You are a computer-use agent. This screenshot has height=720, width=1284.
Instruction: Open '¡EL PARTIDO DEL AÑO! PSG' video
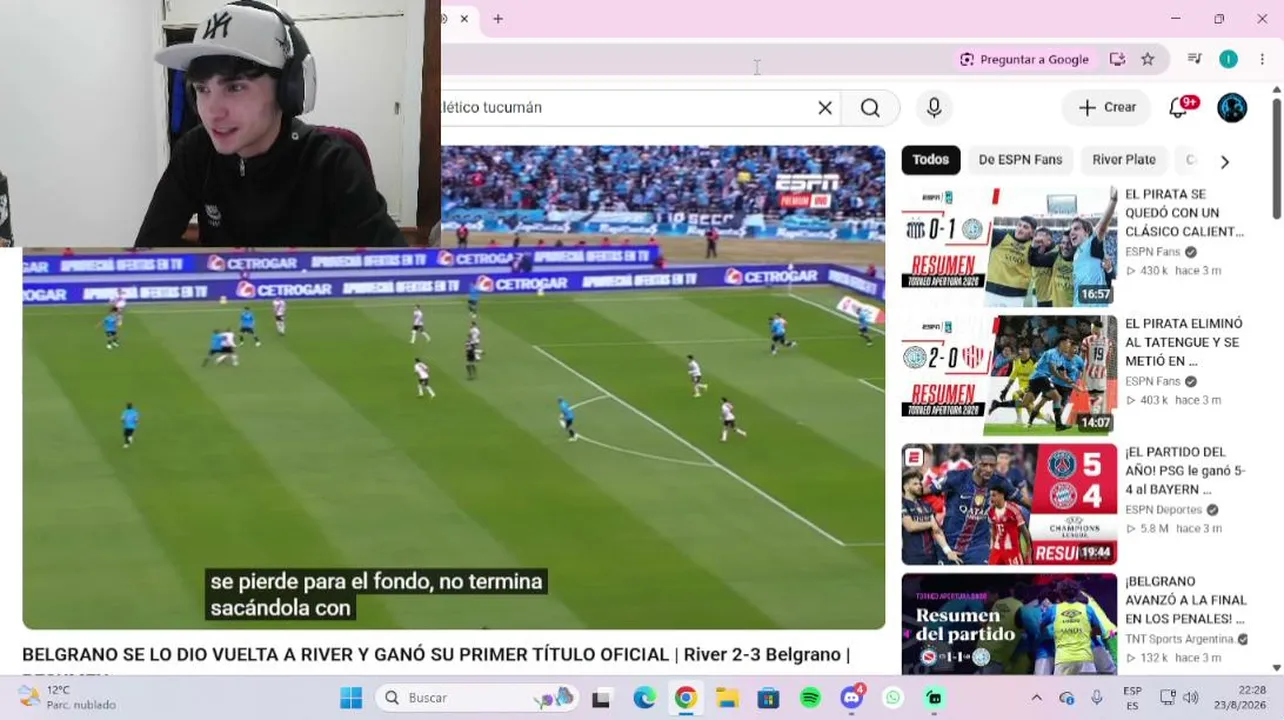point(1184,471)
